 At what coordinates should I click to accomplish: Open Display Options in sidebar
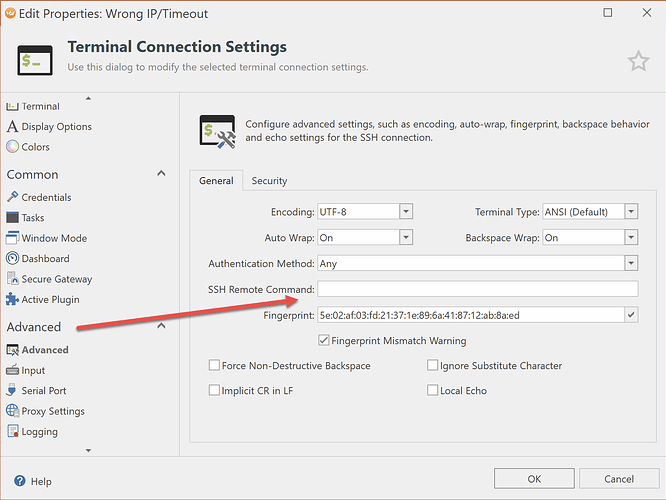pyautogui.click(x=56, y=127)
